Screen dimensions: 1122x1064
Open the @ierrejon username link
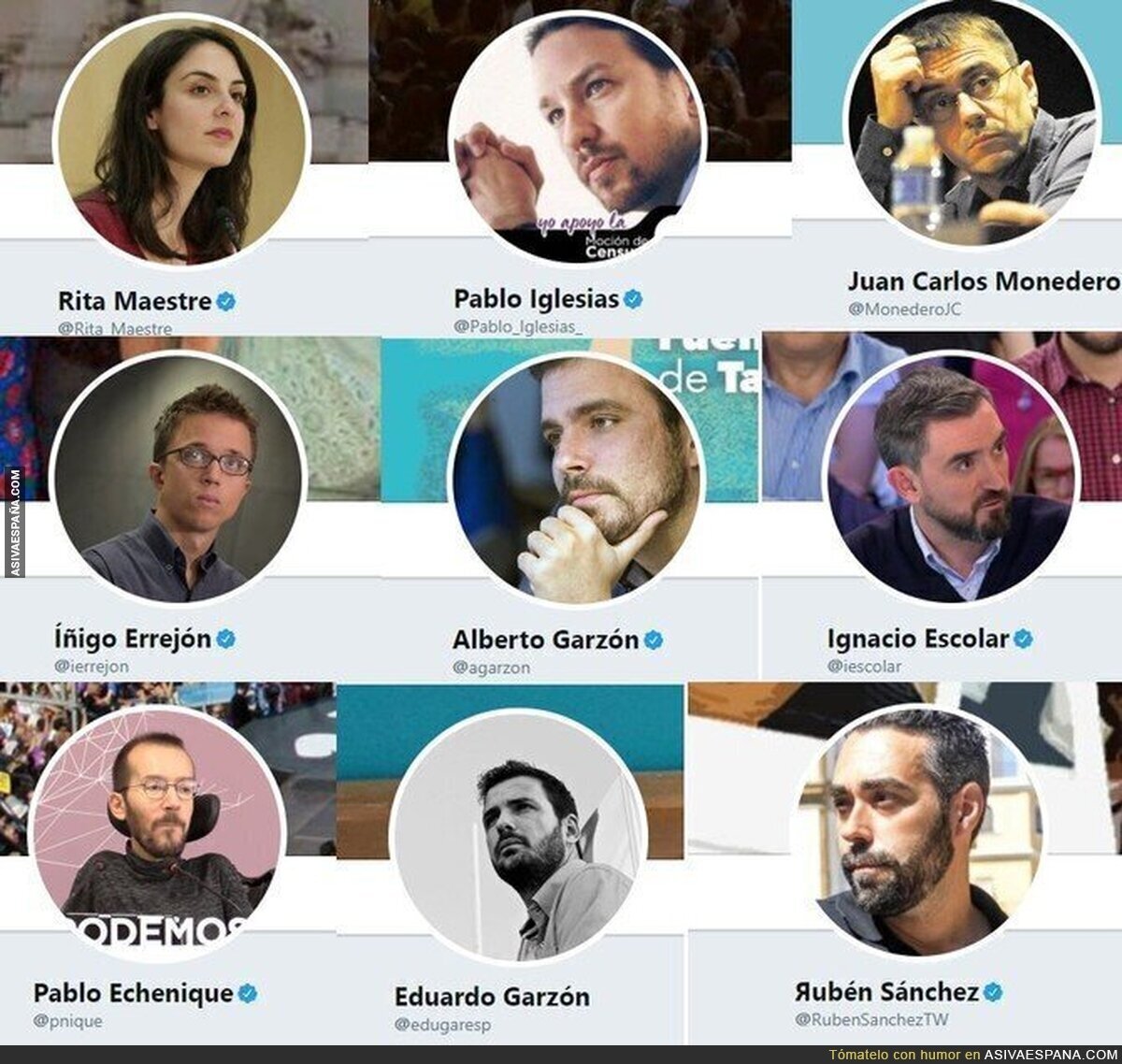(x=92, y=667)
